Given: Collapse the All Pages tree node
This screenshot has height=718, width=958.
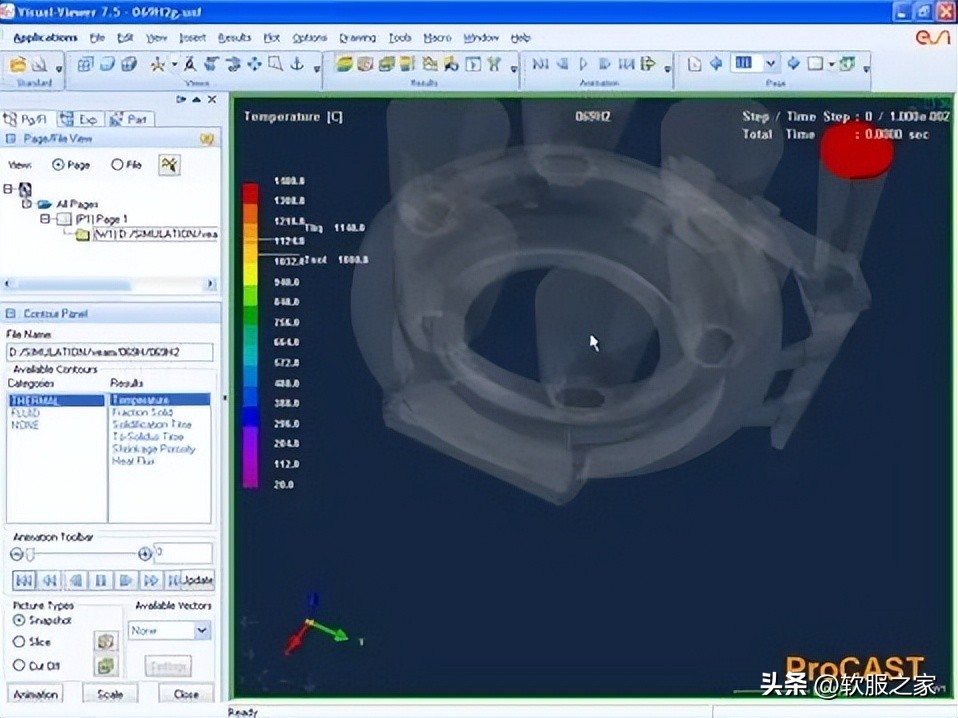Looking at the screenshot, I should [x=27, y=203].
